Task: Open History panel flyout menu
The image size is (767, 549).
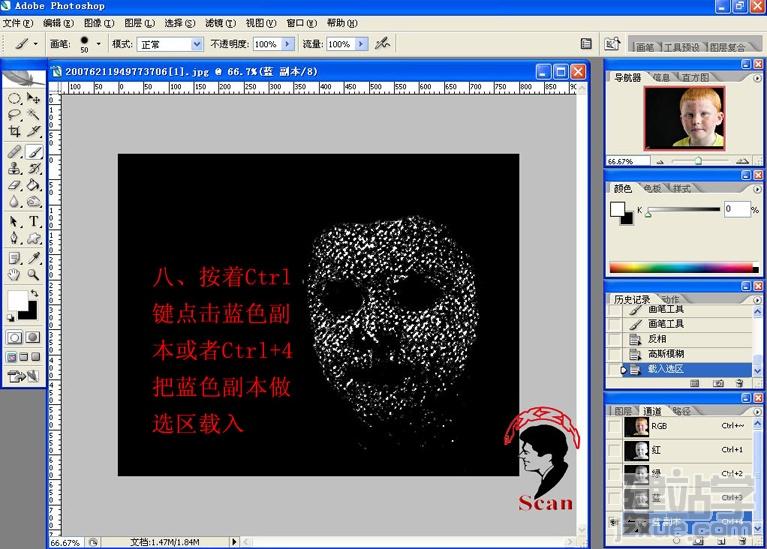Action: [757, 300]
